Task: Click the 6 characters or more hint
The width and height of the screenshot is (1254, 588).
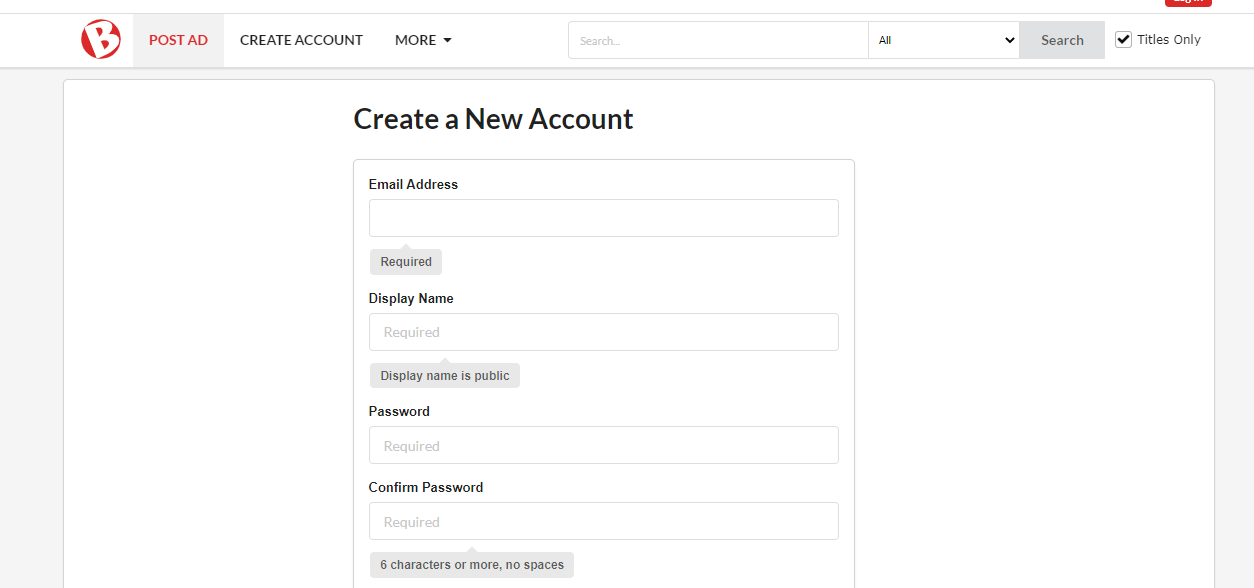Action: pos(471,564)
